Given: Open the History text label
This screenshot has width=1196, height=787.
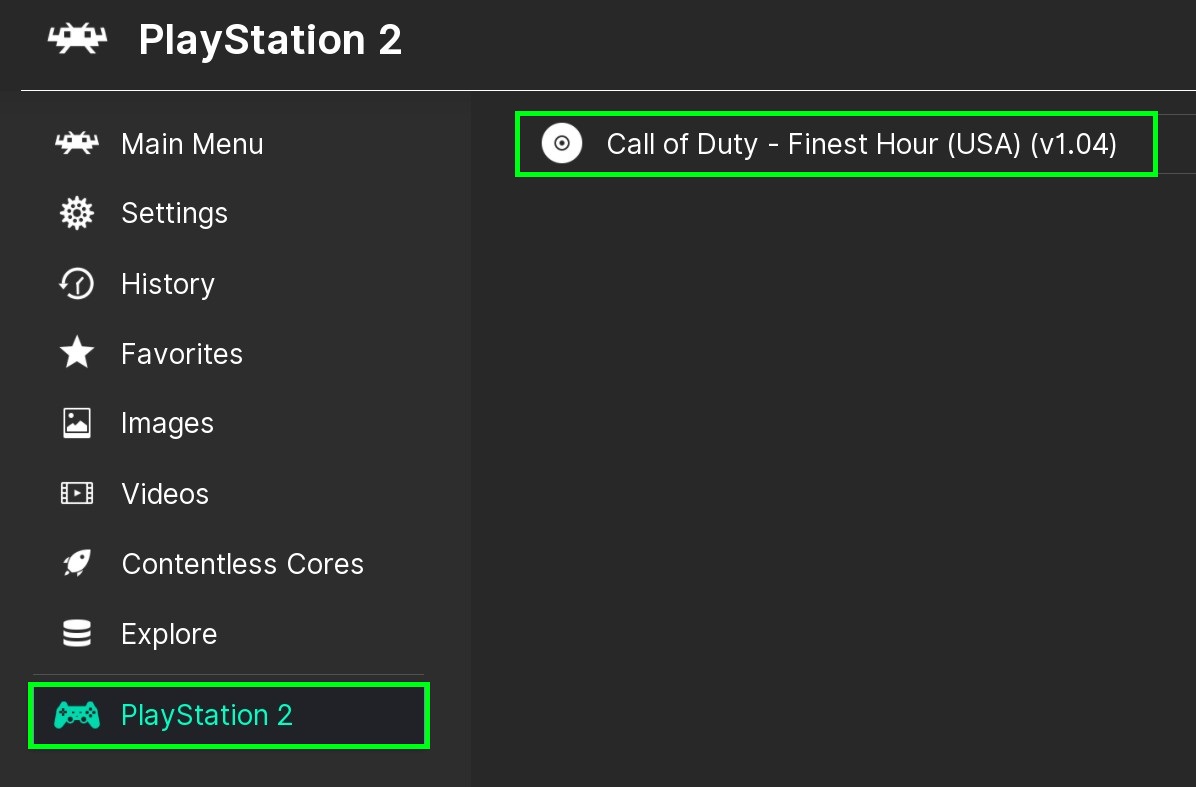Looking at the screenshot, I should [x=168, y=284].
